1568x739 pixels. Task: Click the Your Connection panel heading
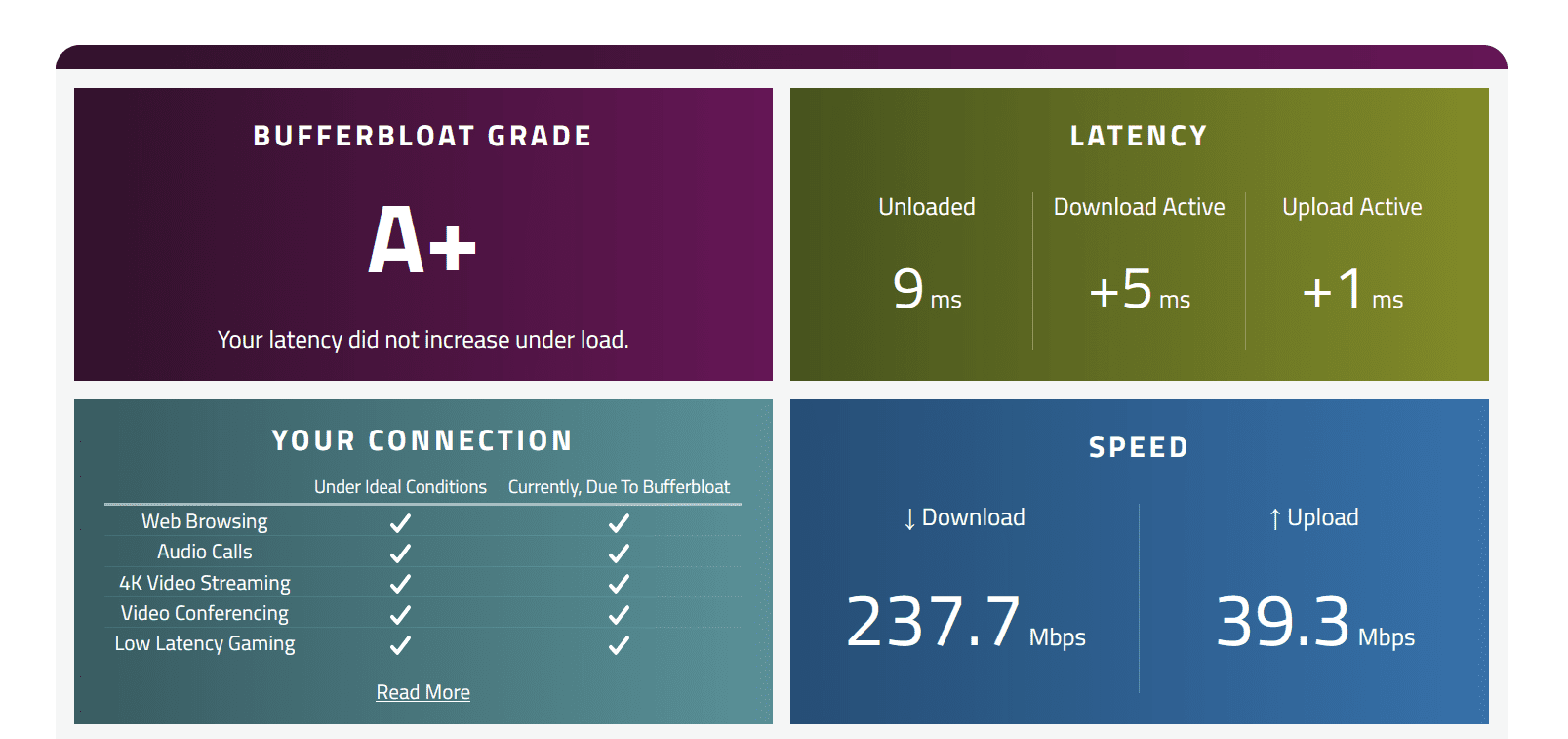(x=422, y=441)
